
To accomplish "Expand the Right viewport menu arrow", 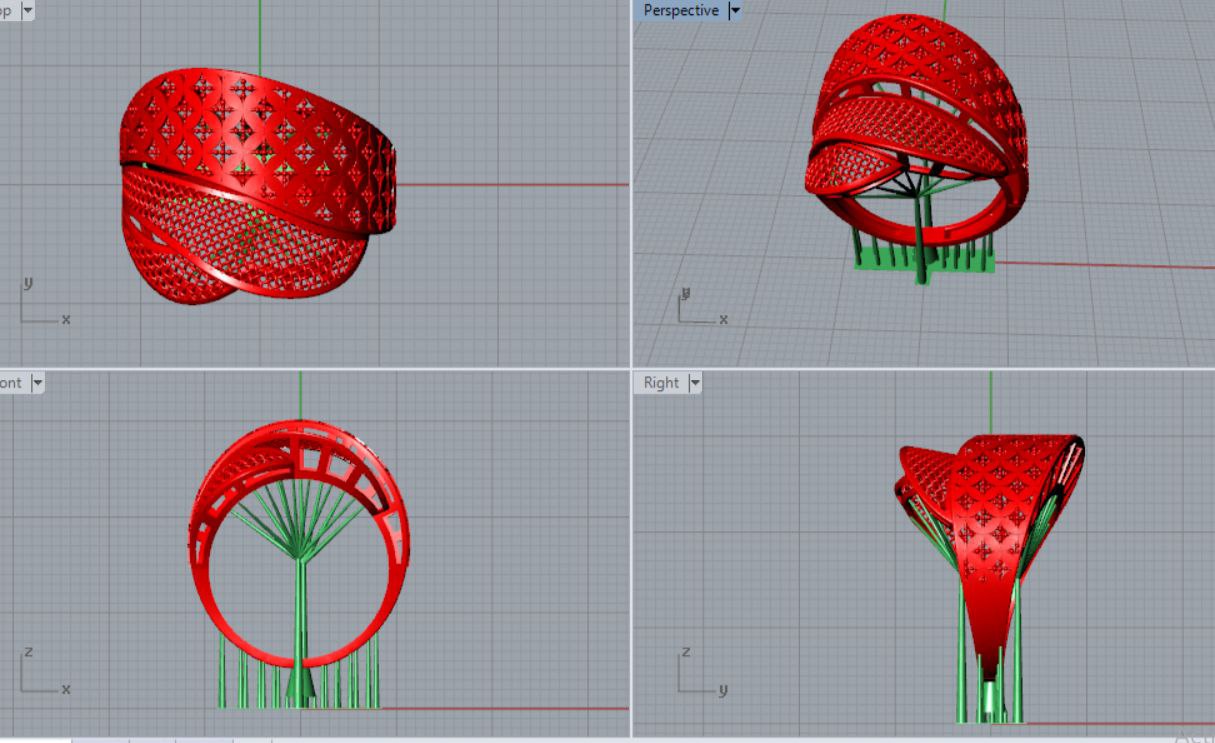I will (x=694, y=382).
